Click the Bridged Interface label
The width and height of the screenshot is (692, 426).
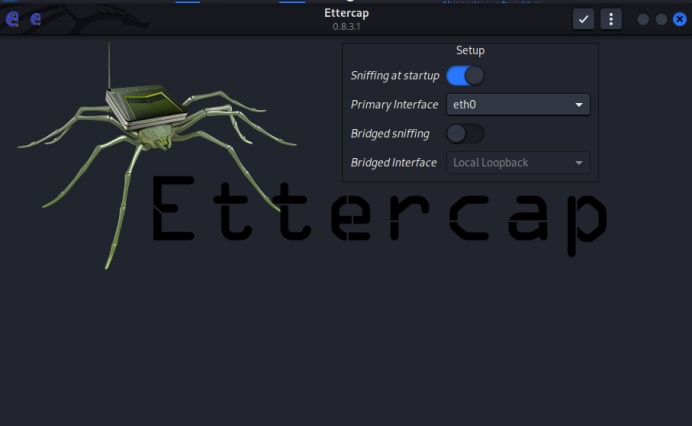pyautogui.click(x=394, y=163)
